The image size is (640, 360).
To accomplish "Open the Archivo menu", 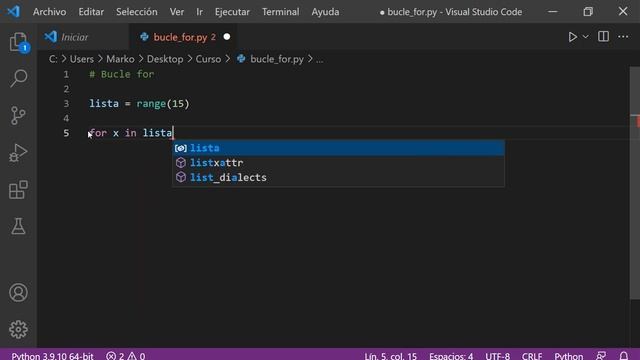I will 49,12.
